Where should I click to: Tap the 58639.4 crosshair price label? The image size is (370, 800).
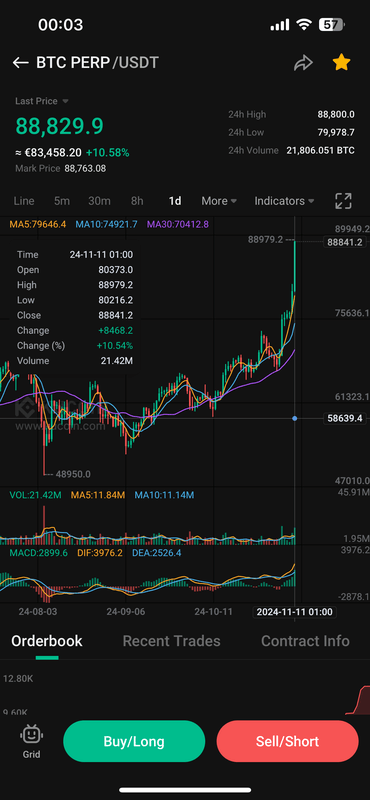click(345, 418)
